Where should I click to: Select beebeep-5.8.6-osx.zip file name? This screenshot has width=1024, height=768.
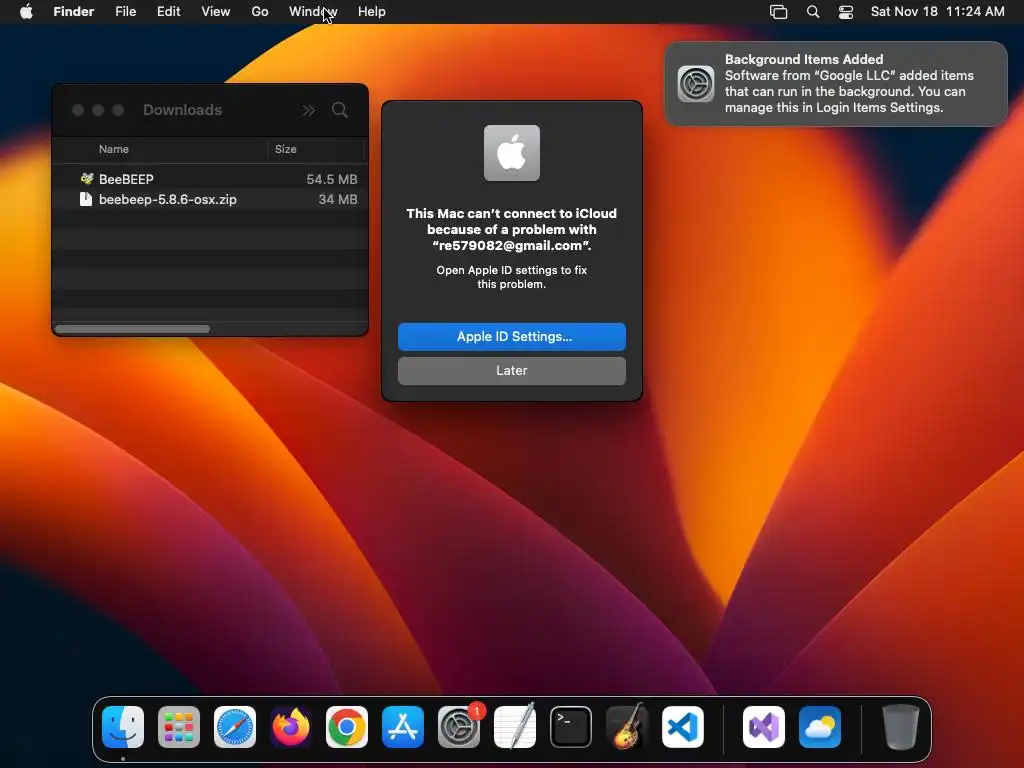[x=168, y=200]
